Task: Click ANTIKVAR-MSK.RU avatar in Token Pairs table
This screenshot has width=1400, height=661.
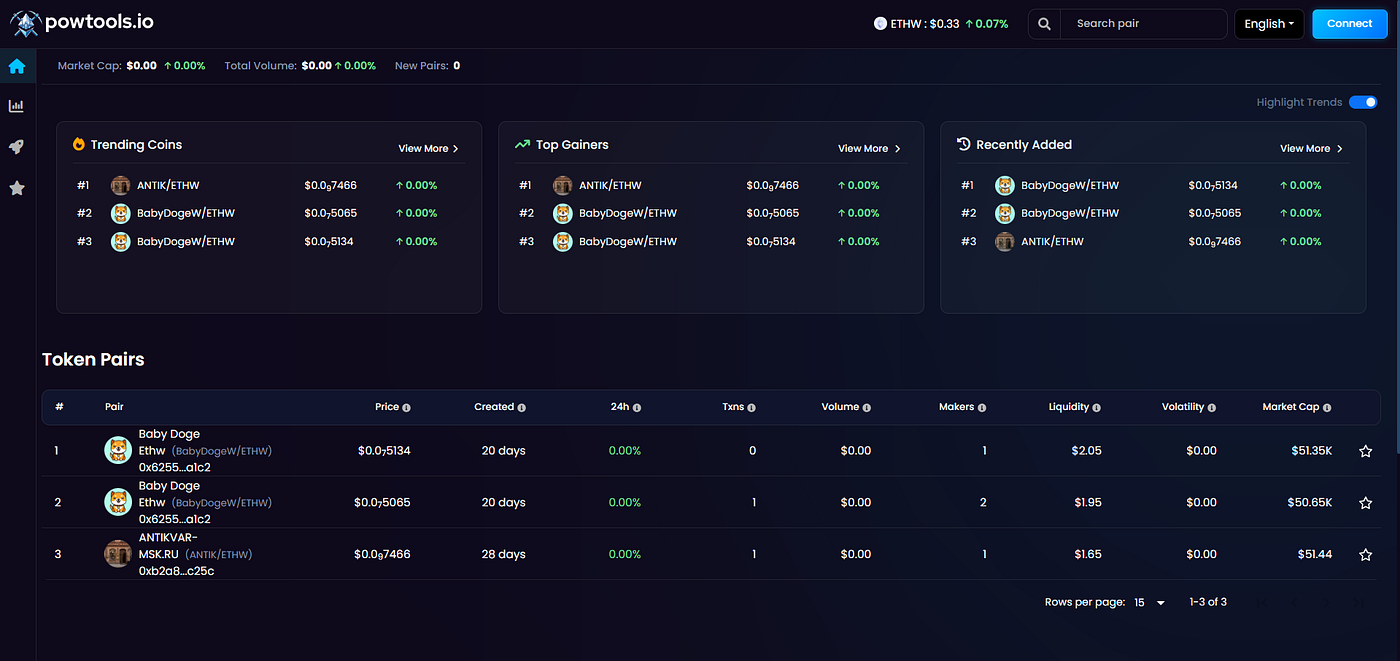Action: coord(118,554)
